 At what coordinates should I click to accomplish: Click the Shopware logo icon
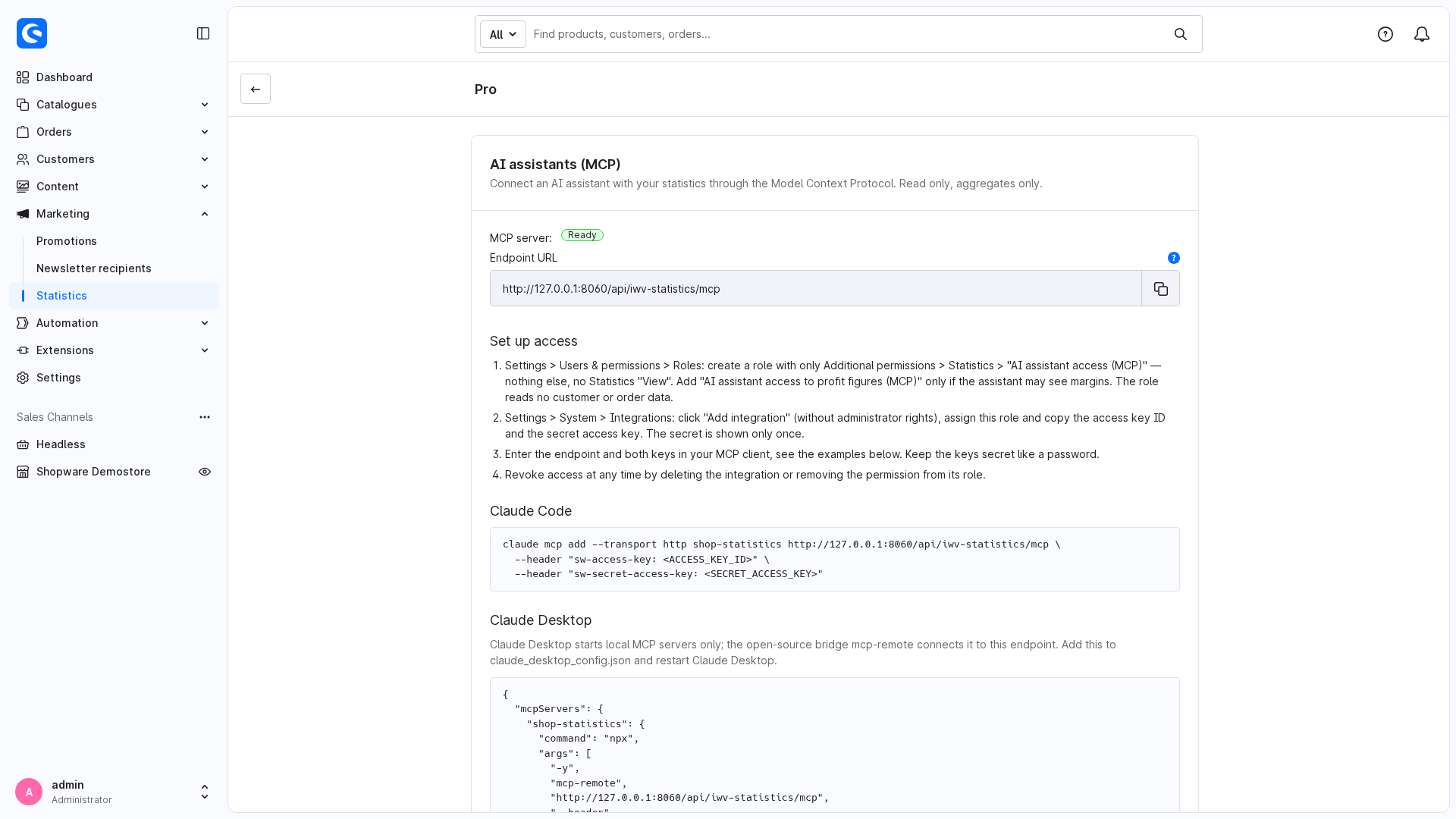(x=32, y=33)
